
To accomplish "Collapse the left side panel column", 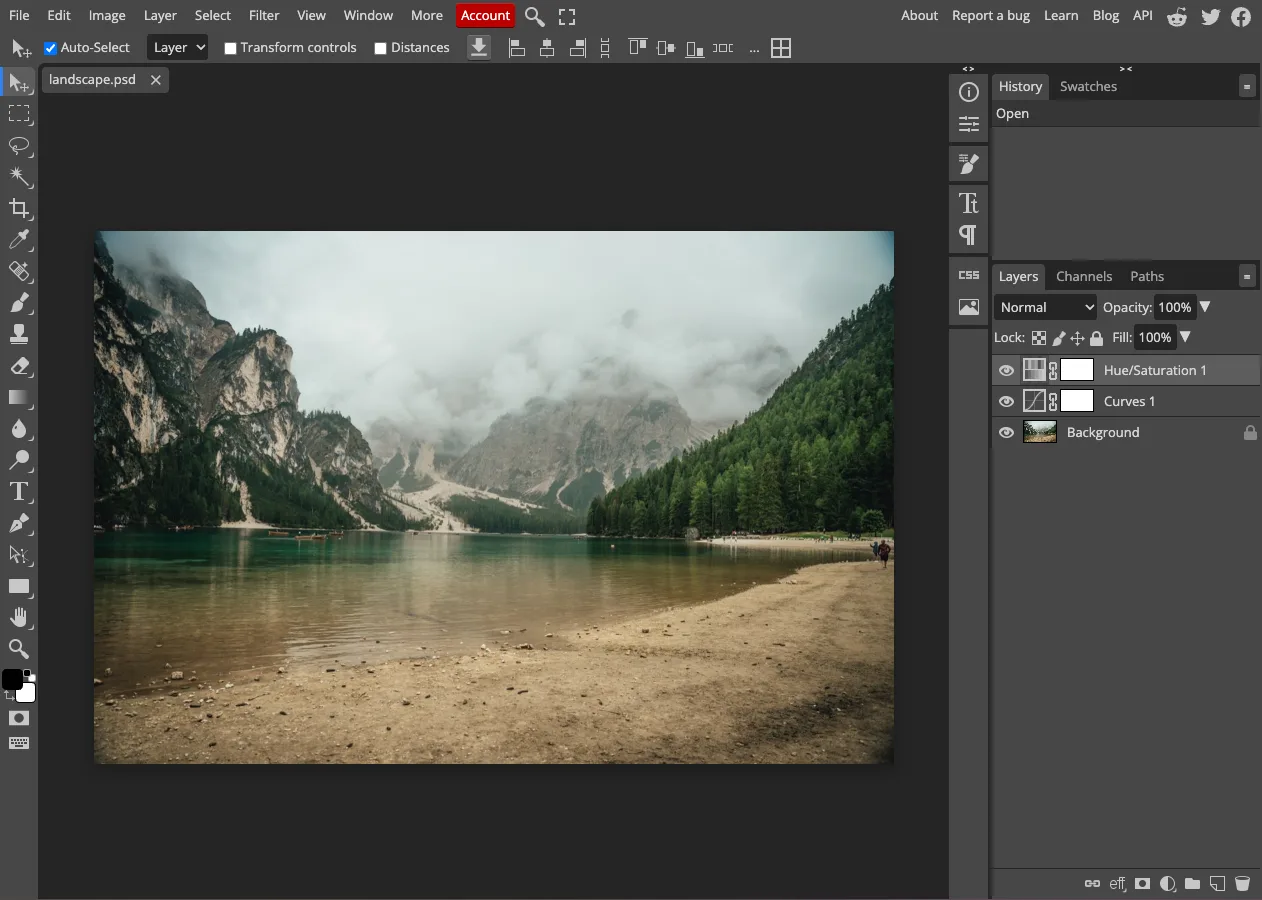I will click(x=968, y=69).
